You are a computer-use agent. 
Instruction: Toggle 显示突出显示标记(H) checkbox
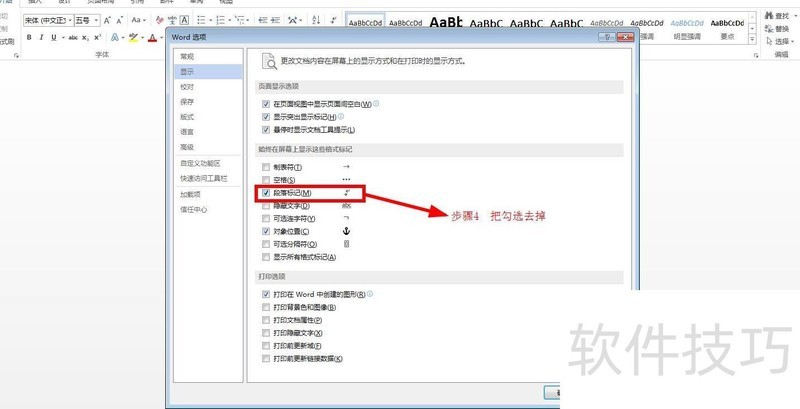coord(265,117)
